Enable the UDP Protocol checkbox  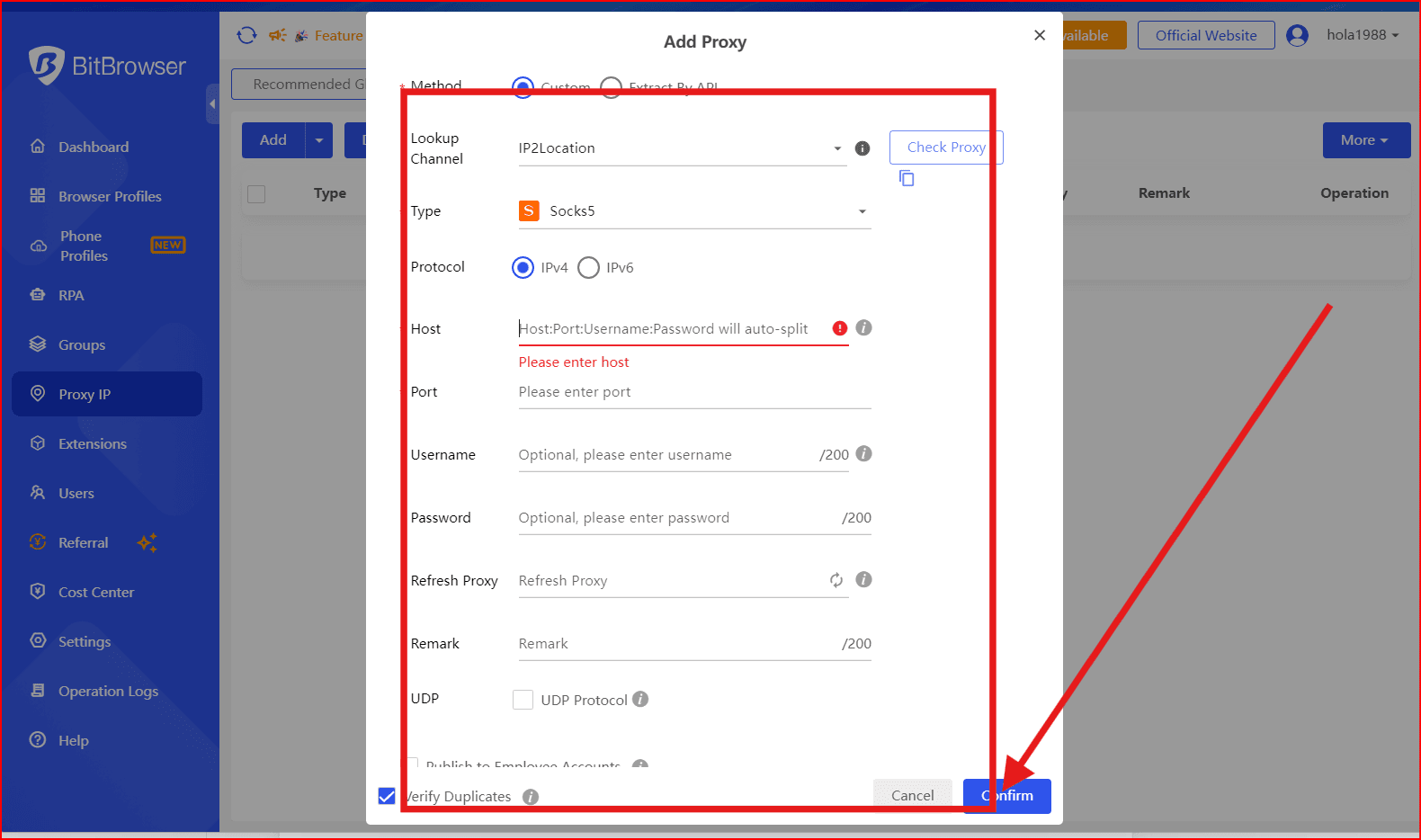point(523,700)
